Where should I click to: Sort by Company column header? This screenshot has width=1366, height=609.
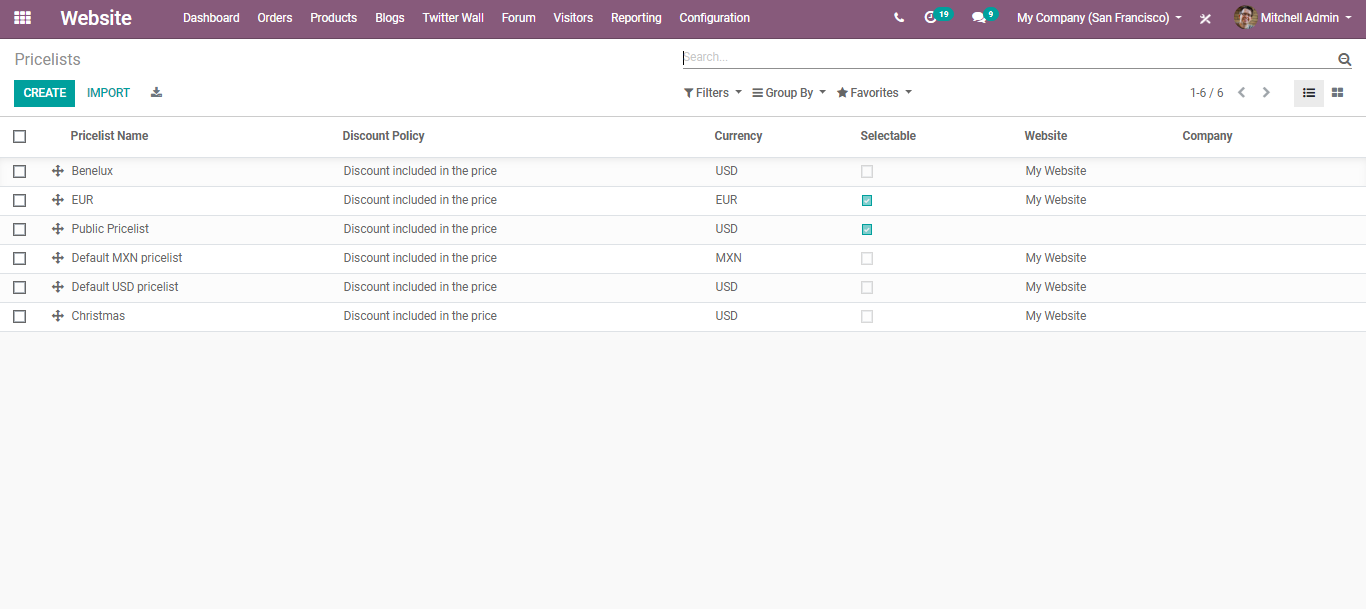[1207, 136]
